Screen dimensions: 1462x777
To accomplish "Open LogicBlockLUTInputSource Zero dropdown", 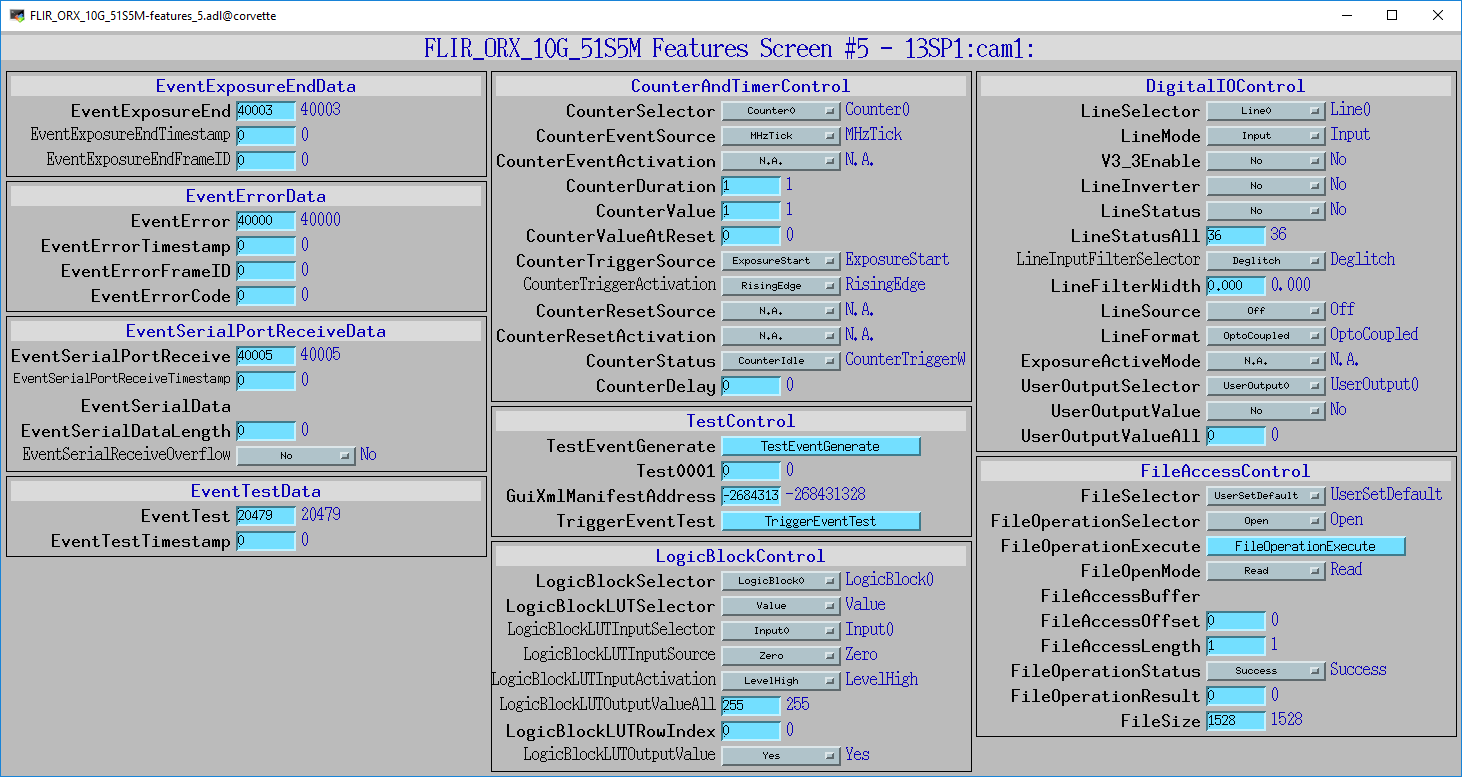I will tap(781, 656).
